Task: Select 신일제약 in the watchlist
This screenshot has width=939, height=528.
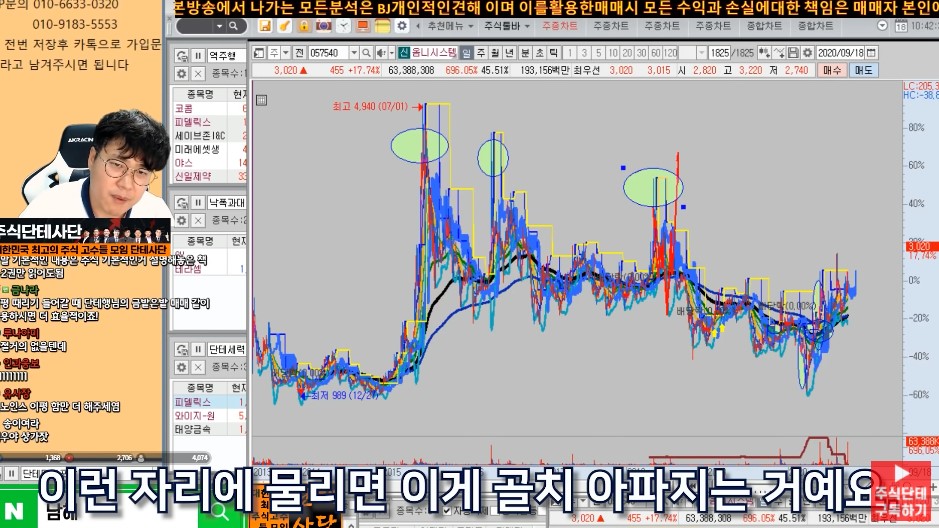Action: click(193, 177)
